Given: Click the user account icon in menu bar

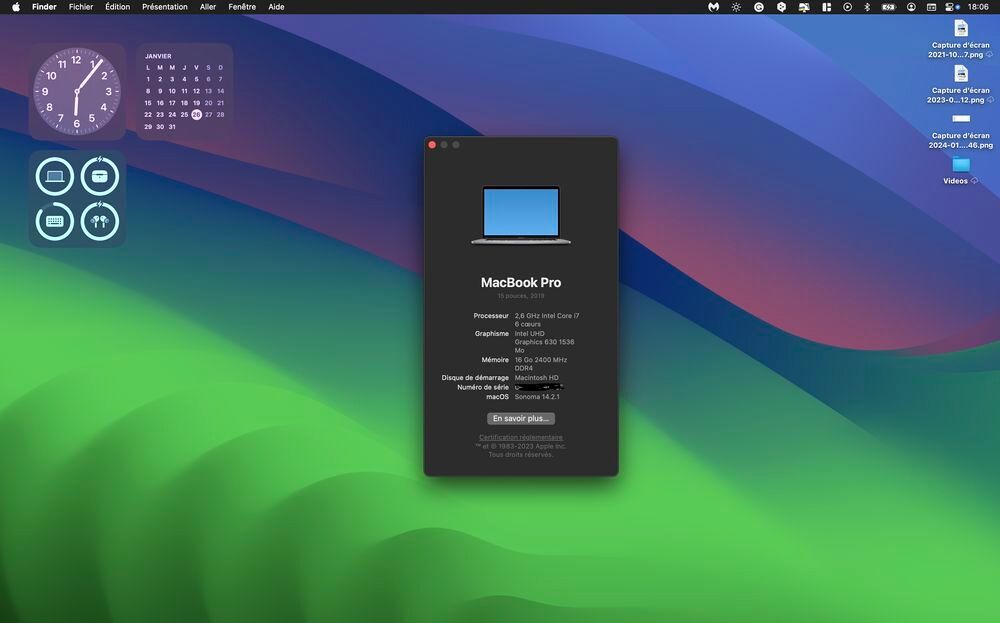Looking at the screenshot, I should (x=911, y=7).
